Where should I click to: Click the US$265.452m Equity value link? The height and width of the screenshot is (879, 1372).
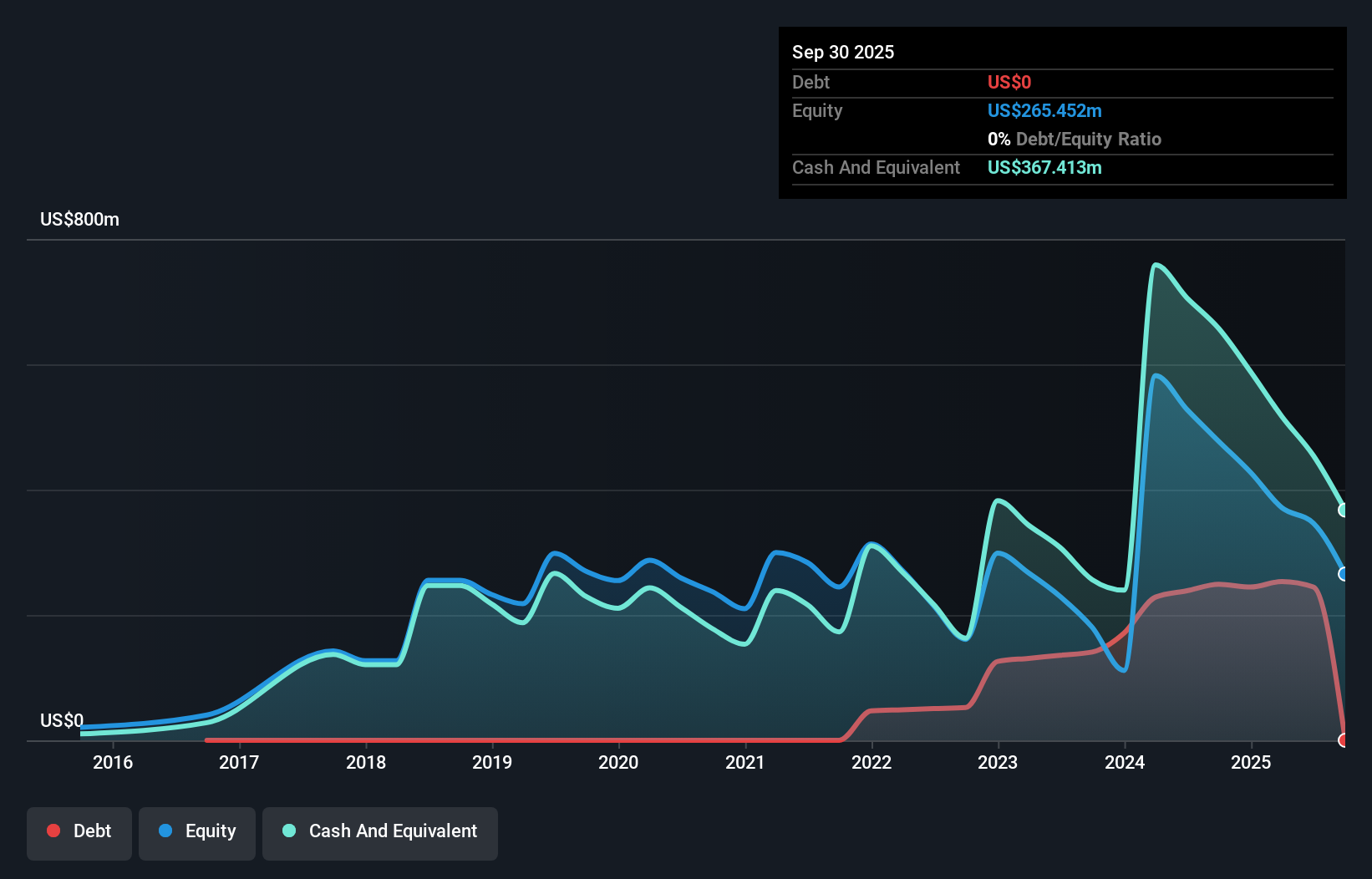(x=1044, y=110)
